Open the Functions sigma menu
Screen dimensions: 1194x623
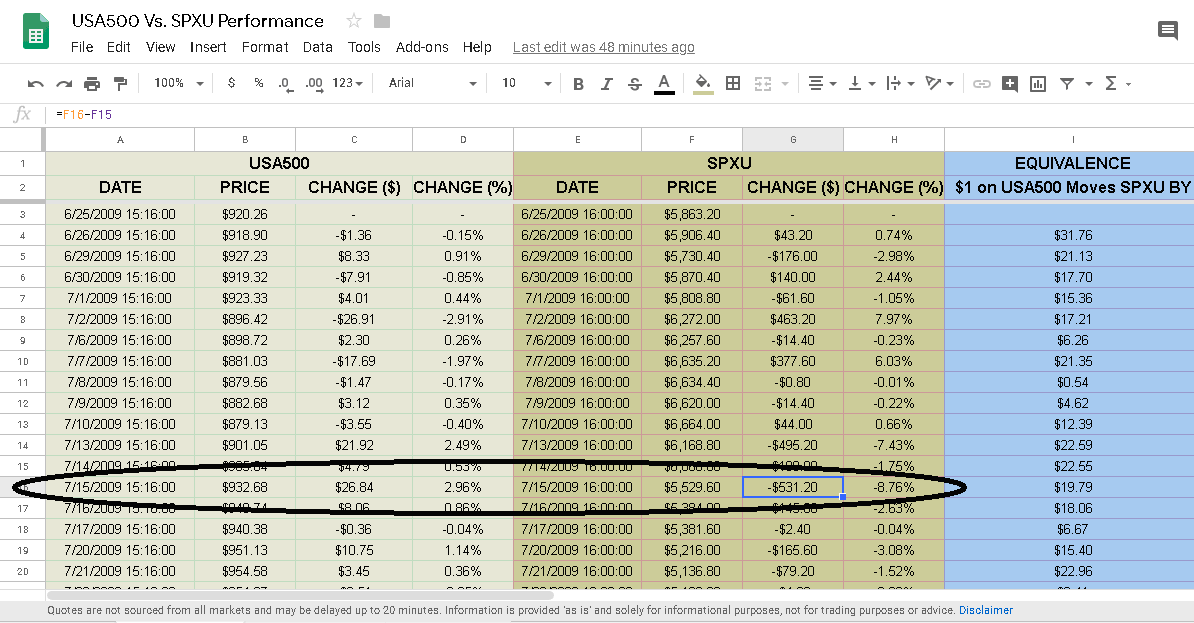click(1117, 84)
